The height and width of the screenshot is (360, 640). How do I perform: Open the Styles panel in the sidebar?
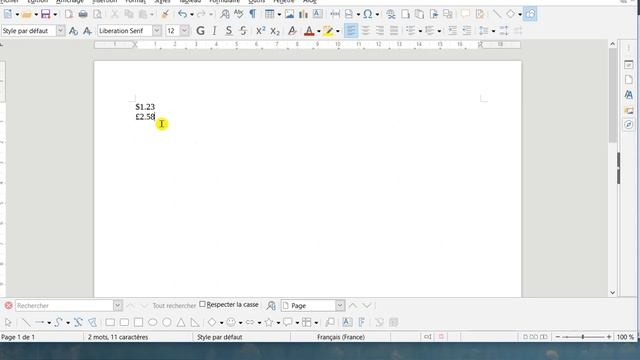pyautogui.click(x=629, y=95)
